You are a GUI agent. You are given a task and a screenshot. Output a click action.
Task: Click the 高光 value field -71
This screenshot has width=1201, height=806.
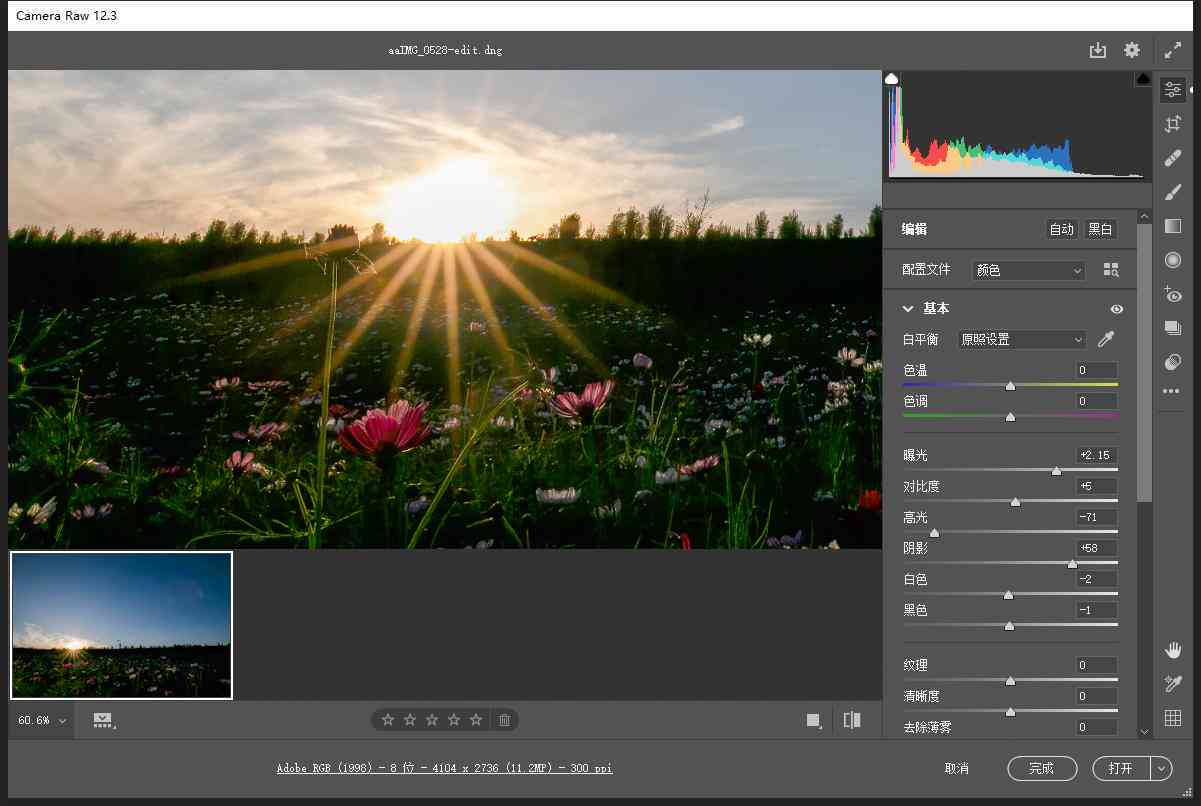pos(1097,517)
